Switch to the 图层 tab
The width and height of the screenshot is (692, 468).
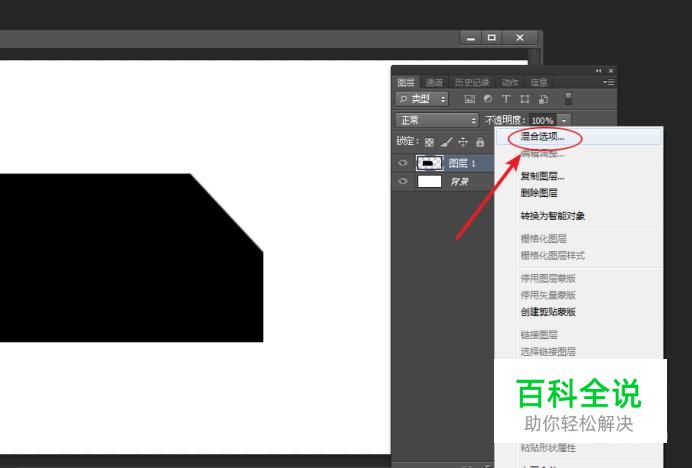tap(406, 83)
